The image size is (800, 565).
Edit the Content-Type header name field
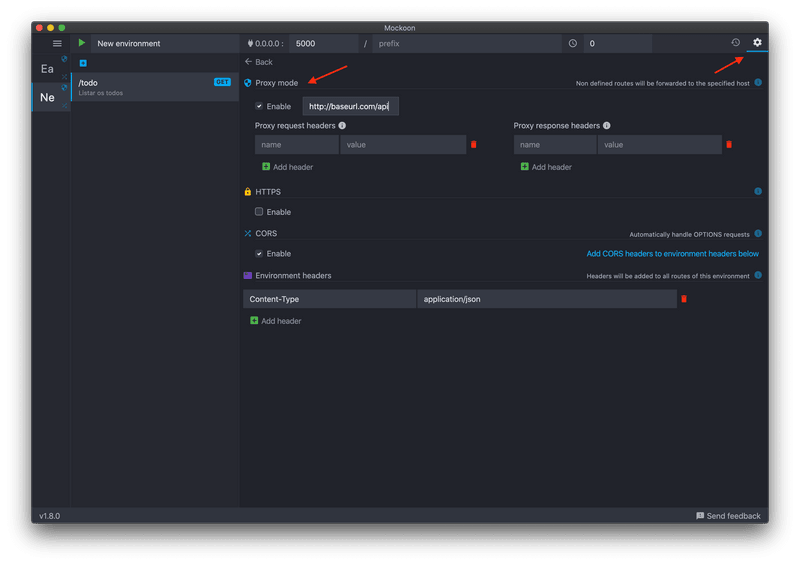(x=330, y=299)
